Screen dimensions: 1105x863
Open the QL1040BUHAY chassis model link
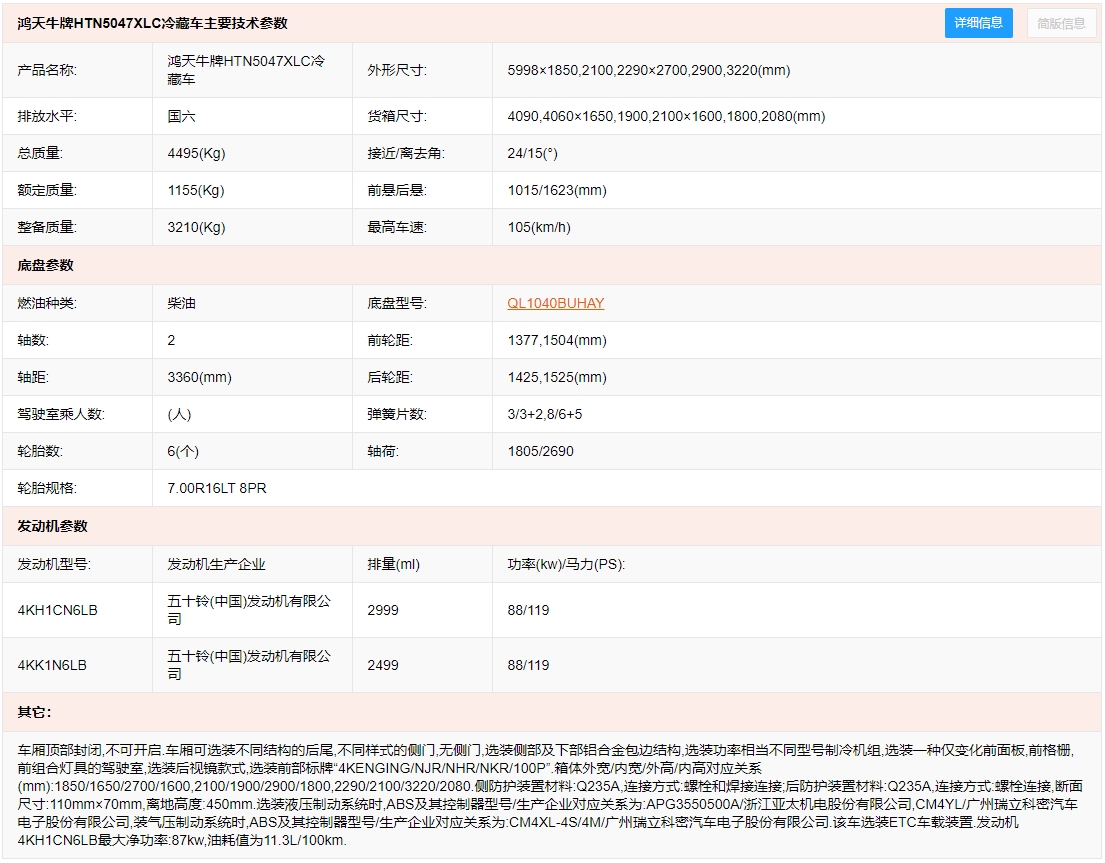[x=555, y=303]
